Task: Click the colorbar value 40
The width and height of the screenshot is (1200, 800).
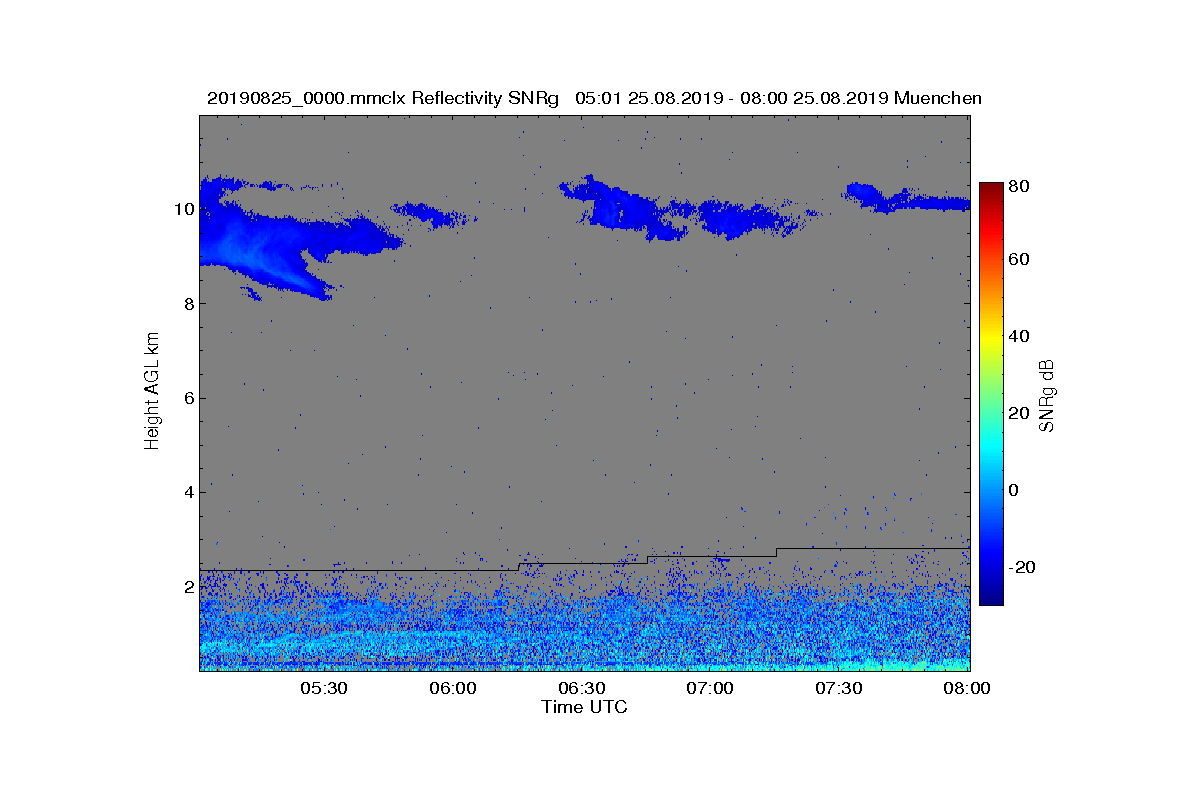Action: pyautogui.click(x=1021, y=336)
